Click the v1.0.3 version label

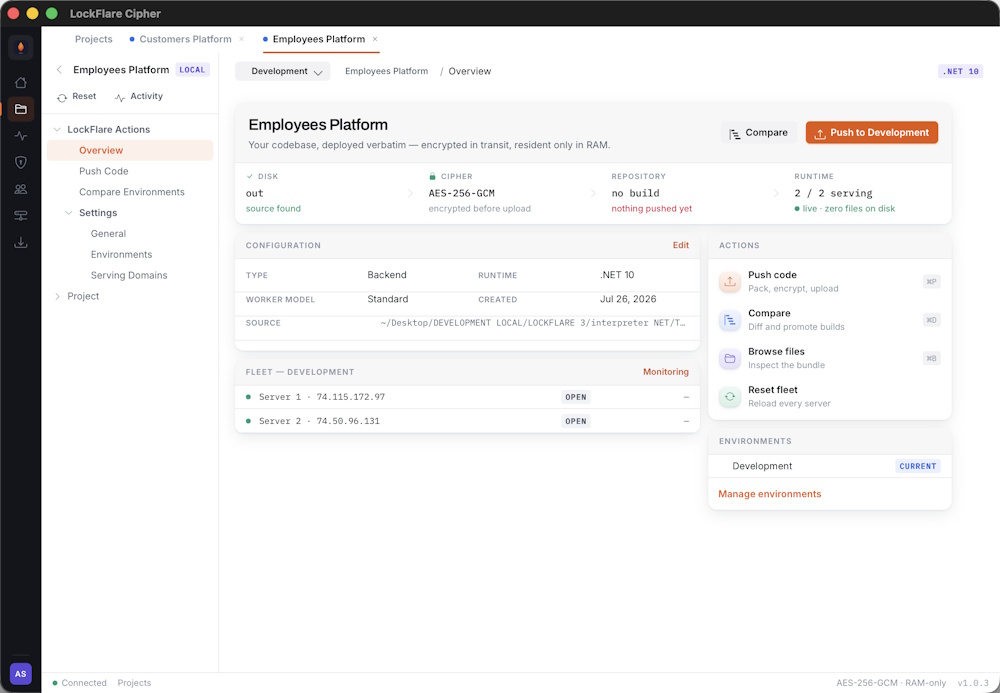[973, 683]
